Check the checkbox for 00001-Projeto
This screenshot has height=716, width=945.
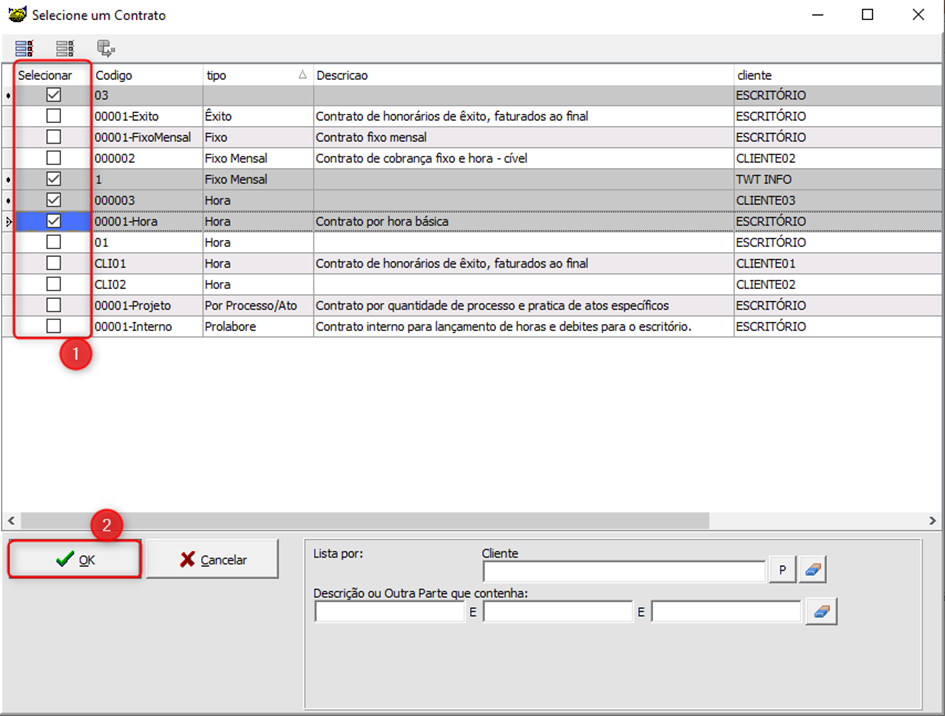coord(54,305)
